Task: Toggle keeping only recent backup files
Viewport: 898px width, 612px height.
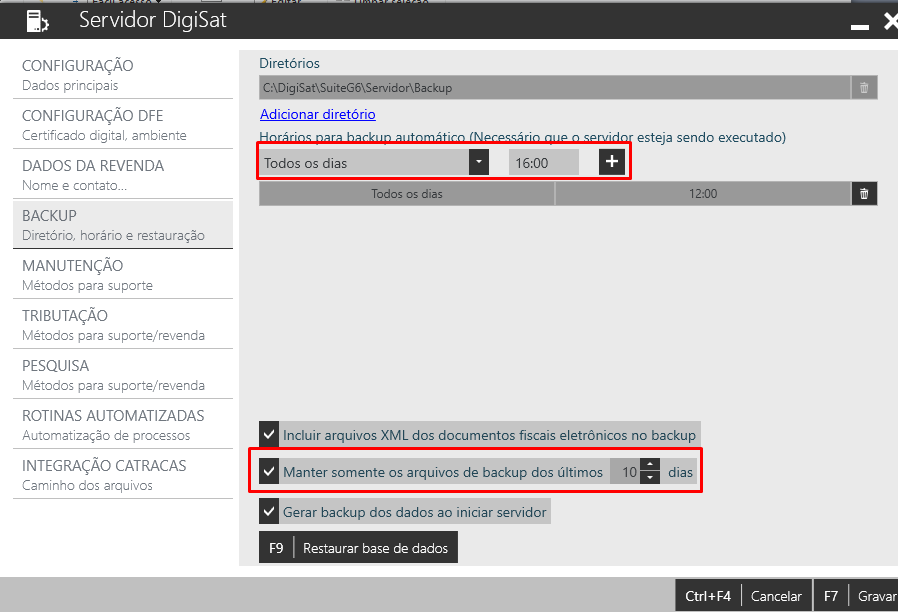Action: tap(269, 472)
